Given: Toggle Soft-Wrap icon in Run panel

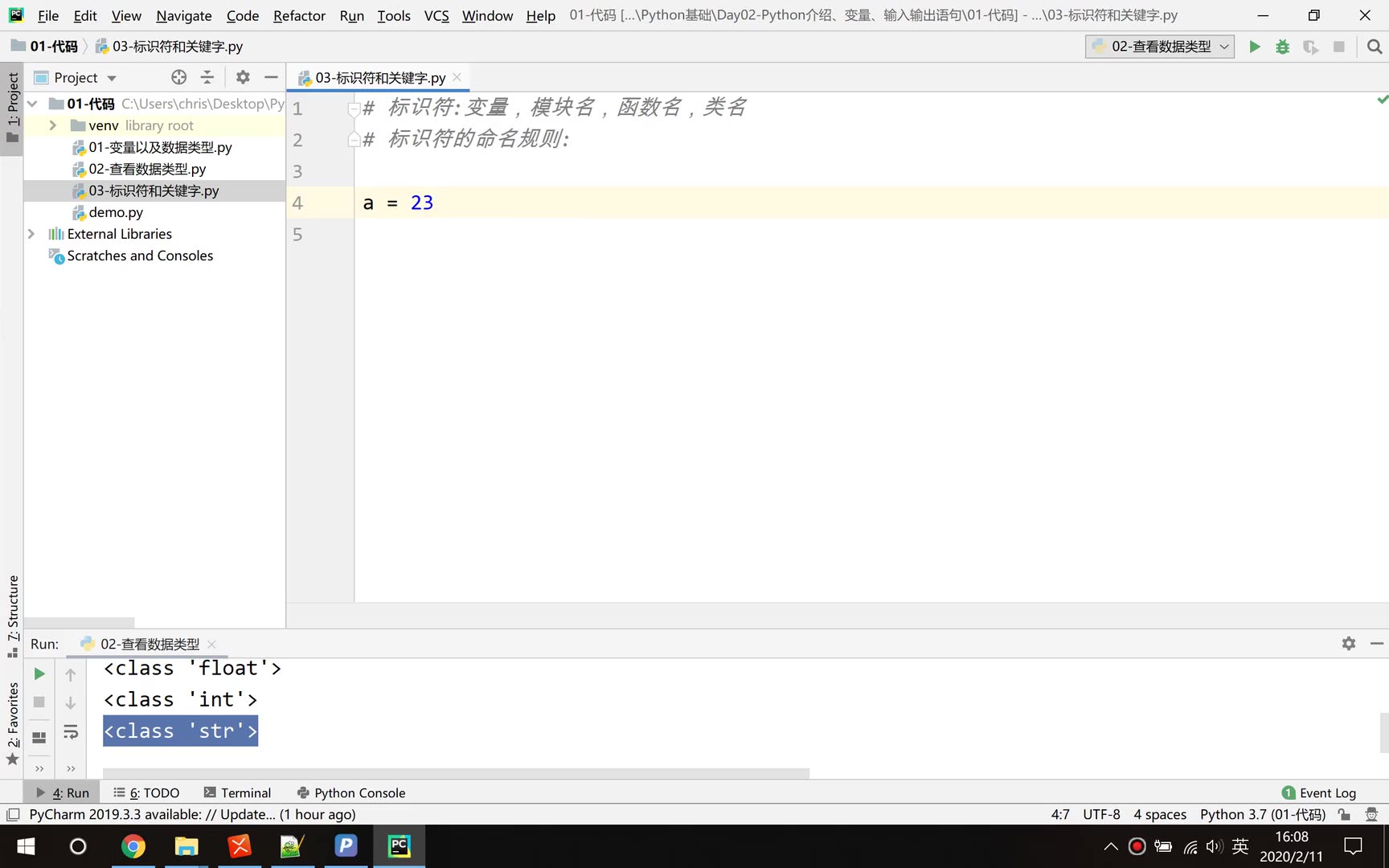Looking at the screenshot, I should tap(71, 731).
